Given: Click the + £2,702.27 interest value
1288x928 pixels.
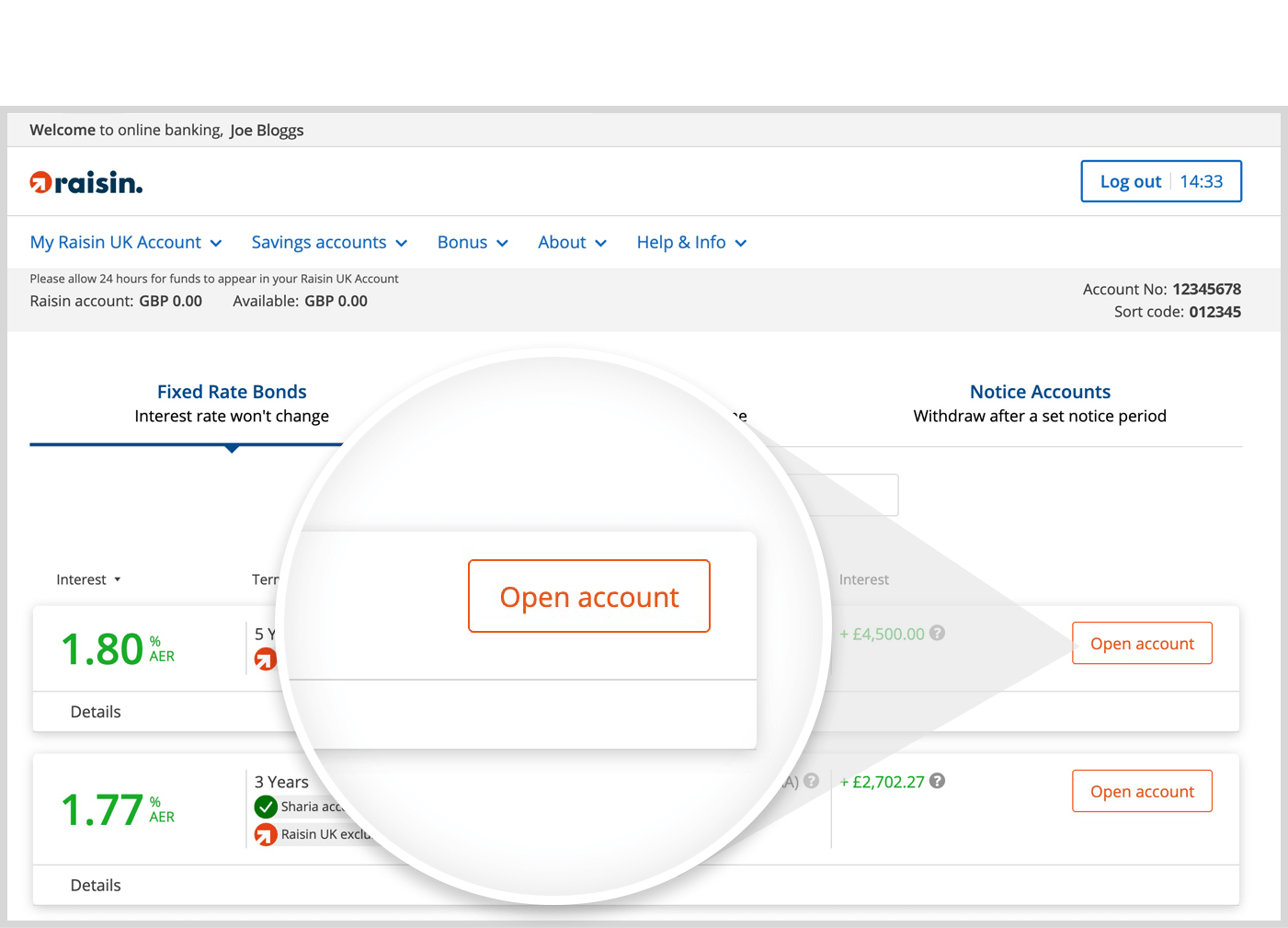Looking at the screenshot, I should (882, 782).
